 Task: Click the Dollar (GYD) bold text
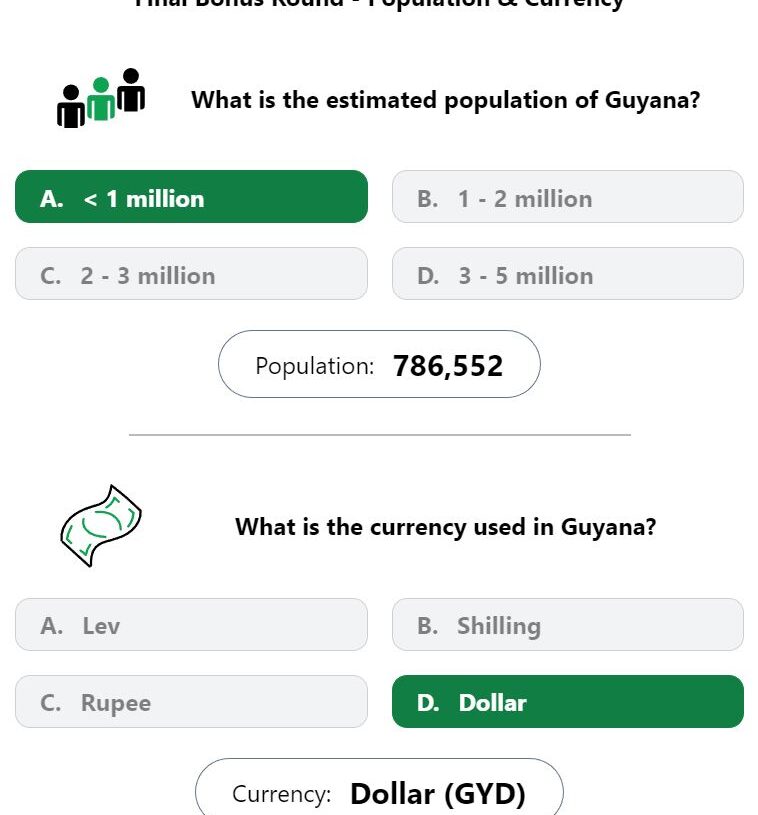point(438,794)
